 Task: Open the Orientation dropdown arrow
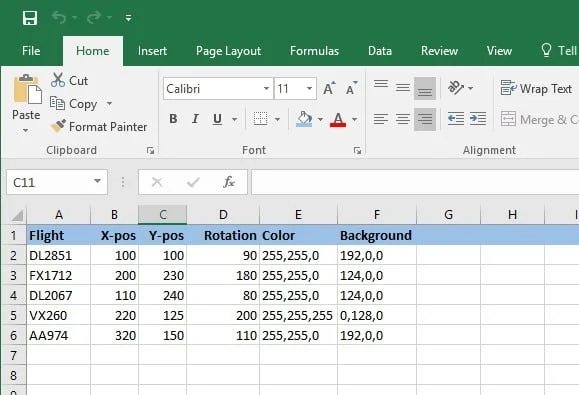pyautogui.click(x=470, y=88)
